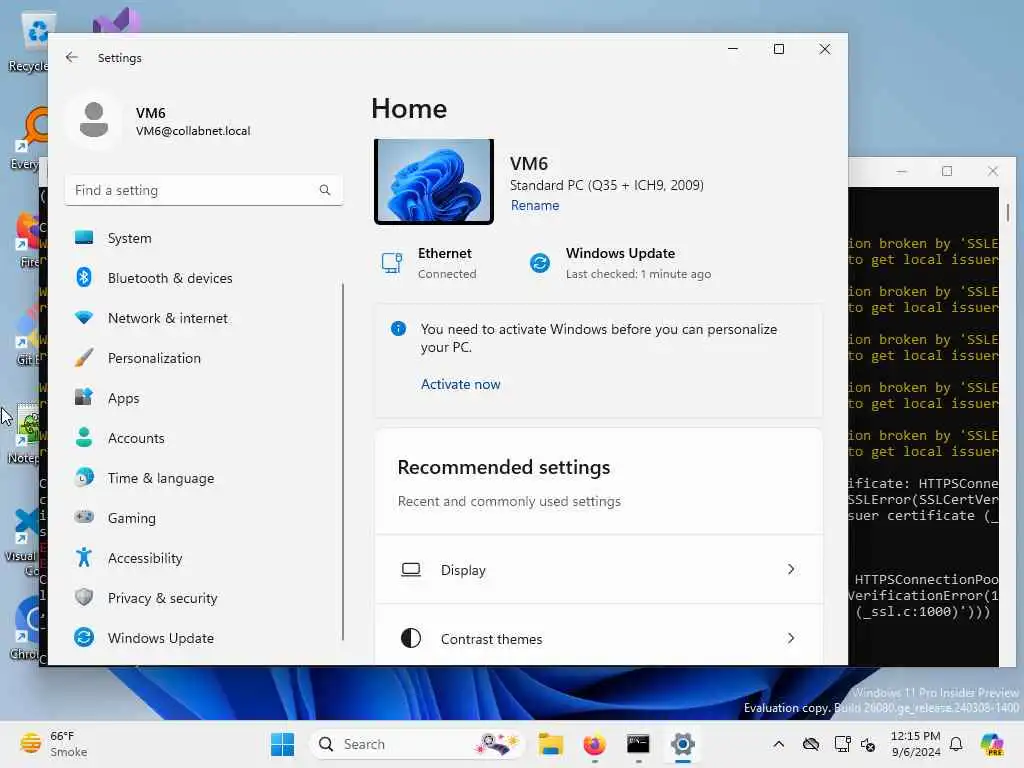The width and height of the screenshot is (1024, 768).
Task: Open the System settings category
Action: pos(202,238)
